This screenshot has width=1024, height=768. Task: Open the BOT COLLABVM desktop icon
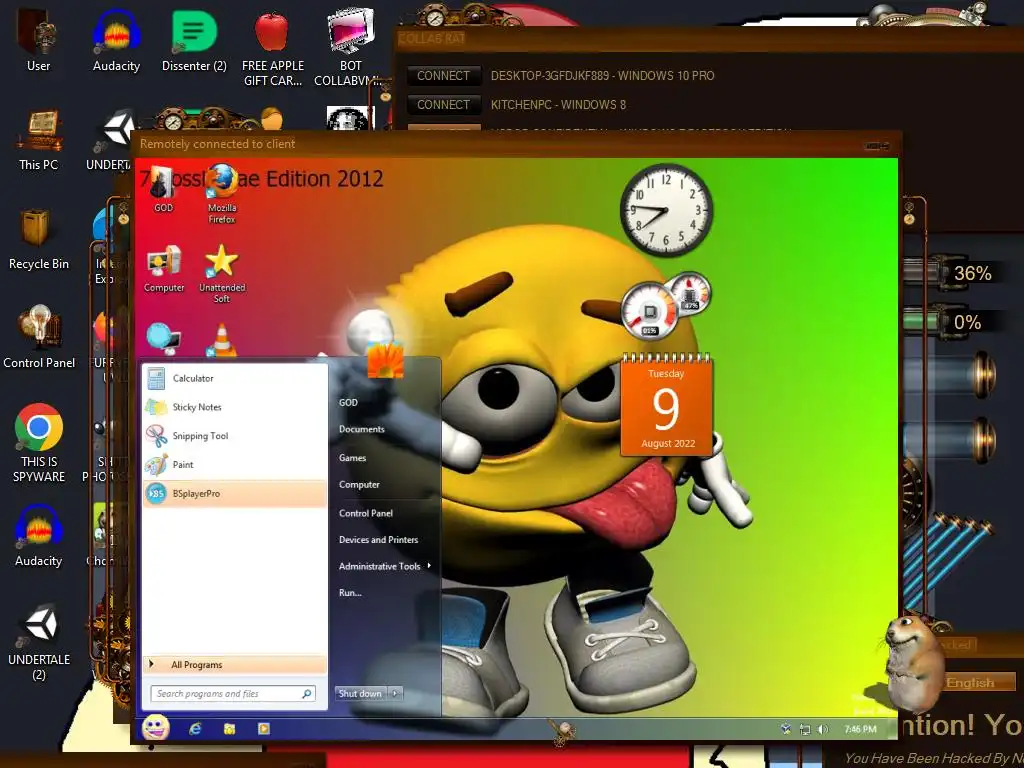351,46
